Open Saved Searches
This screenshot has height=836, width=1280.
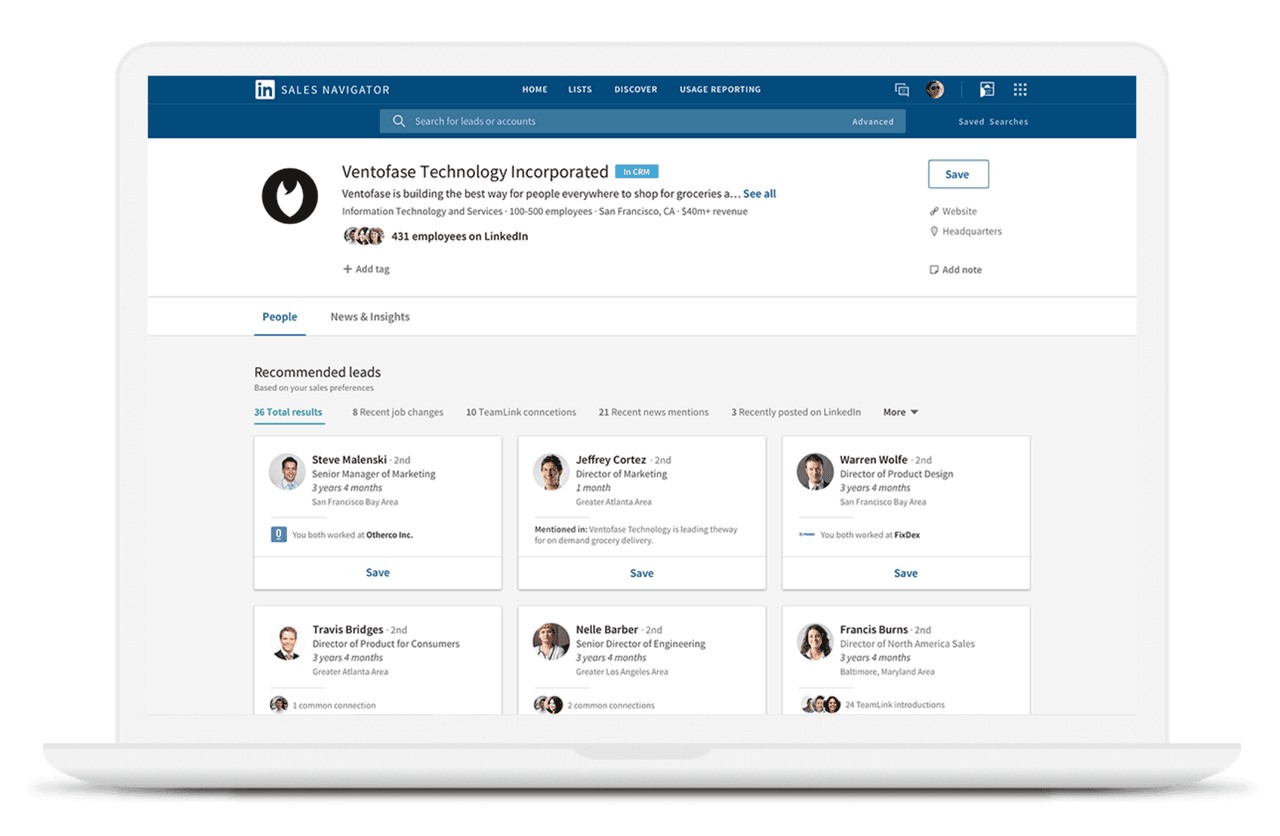click(x=993, y=122)
